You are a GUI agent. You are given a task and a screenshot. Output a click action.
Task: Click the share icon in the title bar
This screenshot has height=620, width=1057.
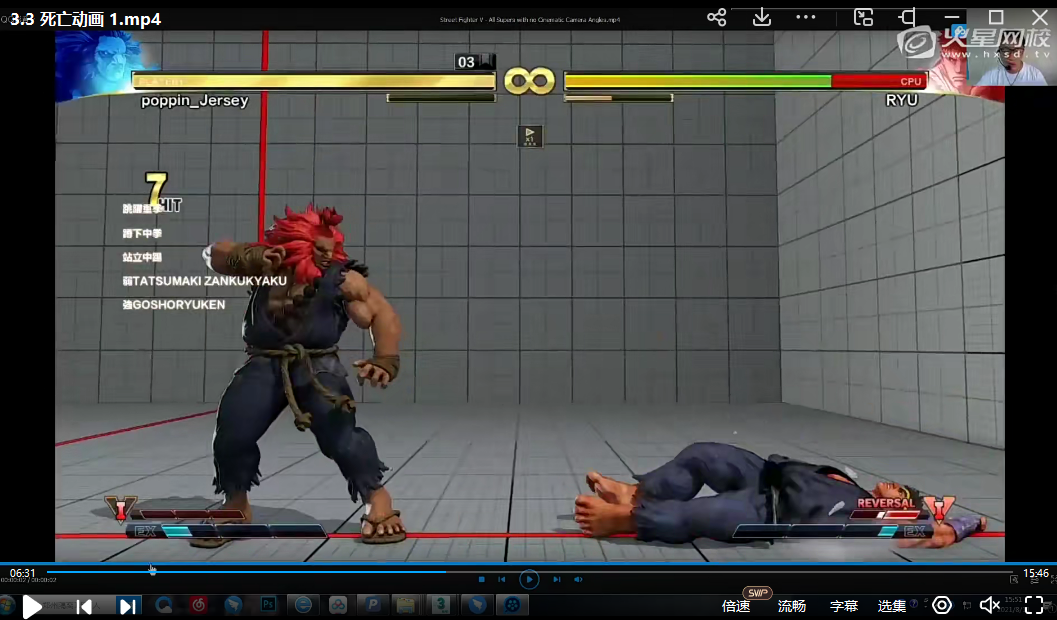coord(716,17)
